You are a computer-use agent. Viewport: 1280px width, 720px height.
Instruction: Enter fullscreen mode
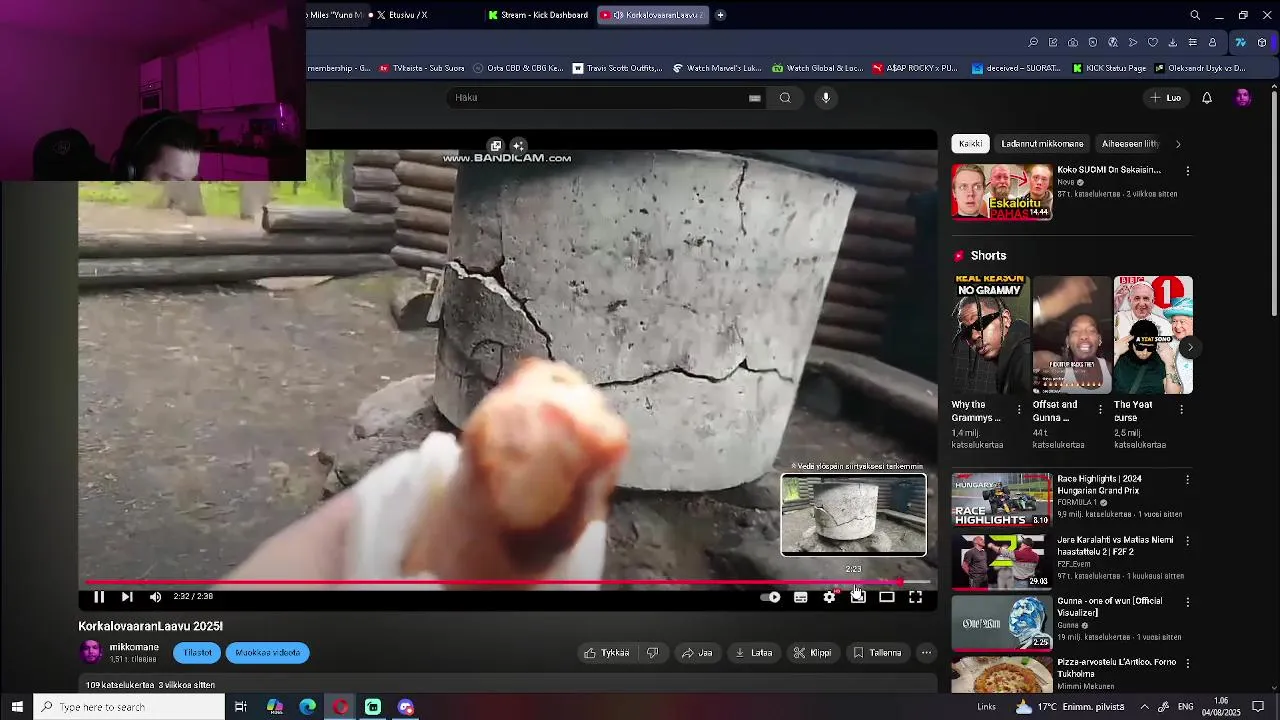(915, 597)
